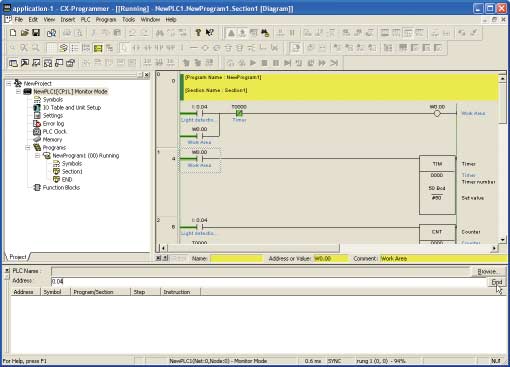Collapse the Programs tree node
Screen dimensions: 510x367
(28, 147)
